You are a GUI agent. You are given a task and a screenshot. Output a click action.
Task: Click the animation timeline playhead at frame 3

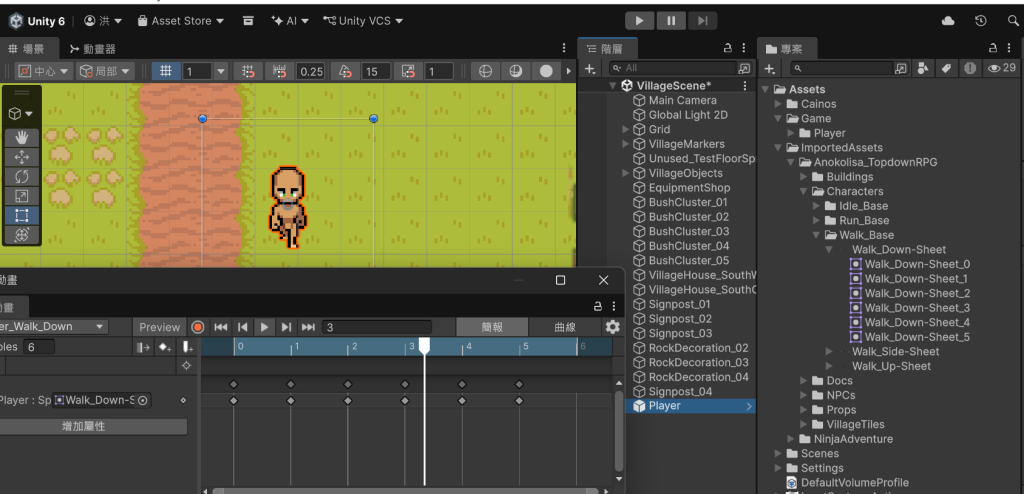tap(424, 346)
